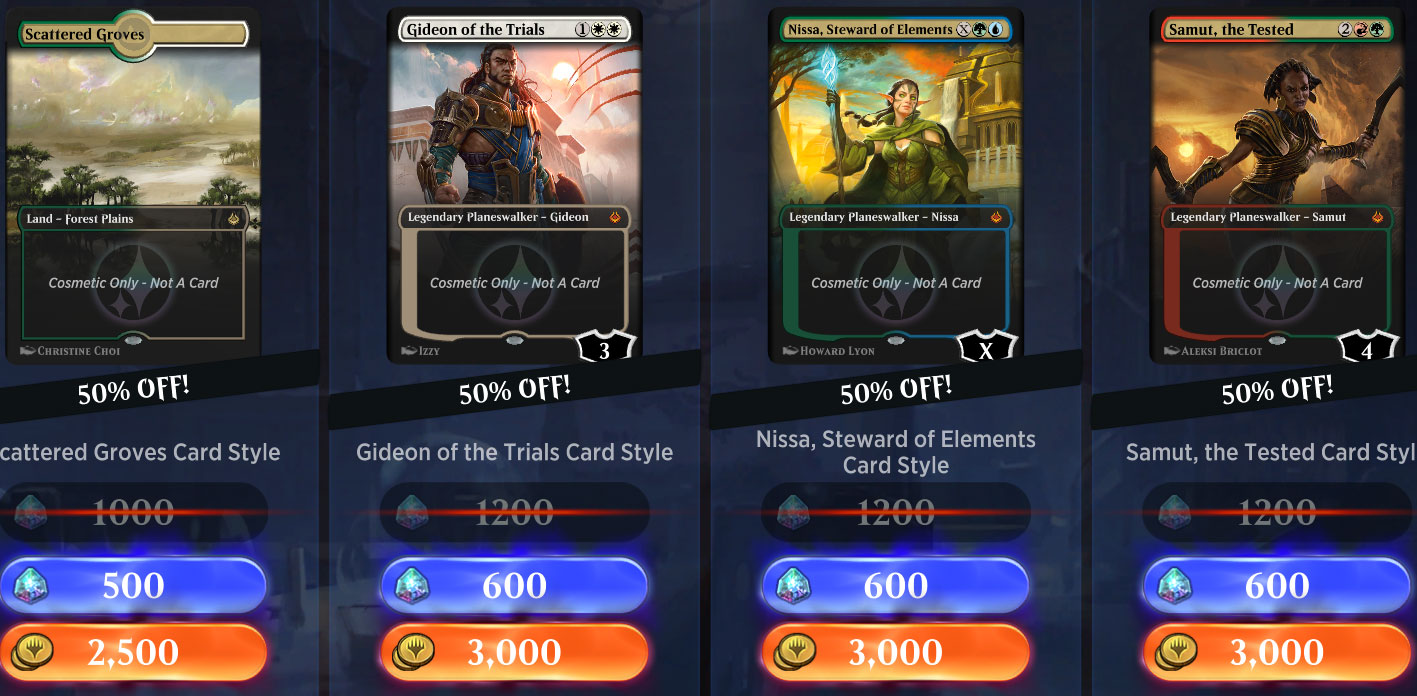Image resolution: width=1417 pixels, height=696 pixels.
Task: View Samut, the Tested card art
Action: [1277, 186]
